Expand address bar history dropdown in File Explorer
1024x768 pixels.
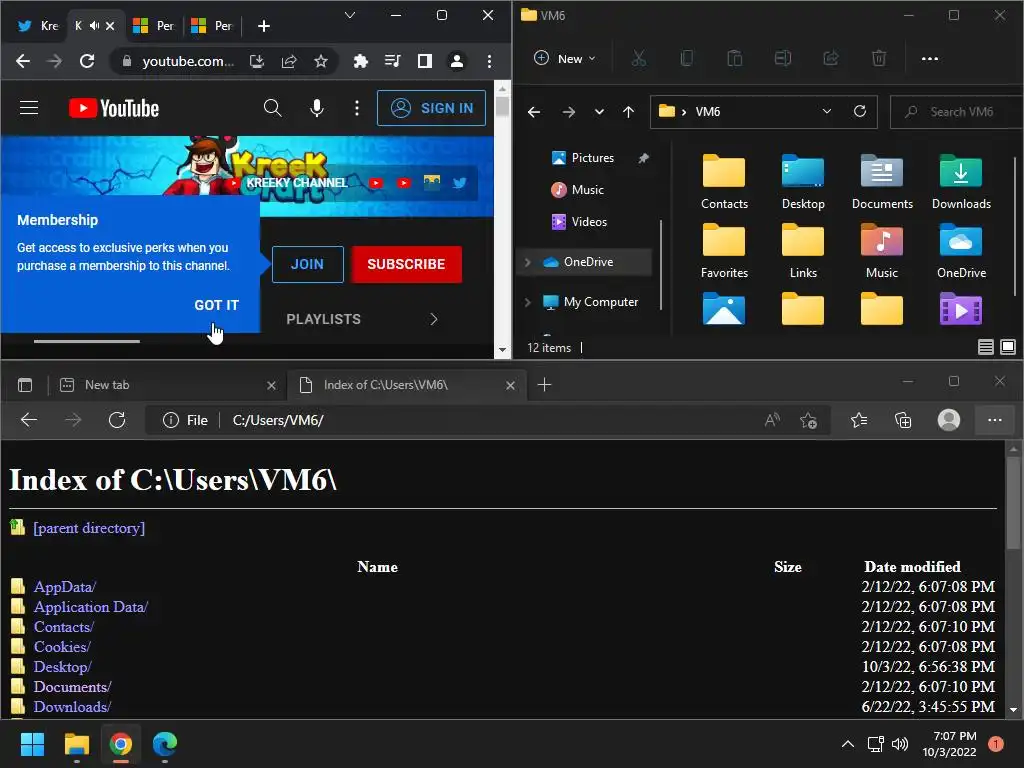point(827,111)
